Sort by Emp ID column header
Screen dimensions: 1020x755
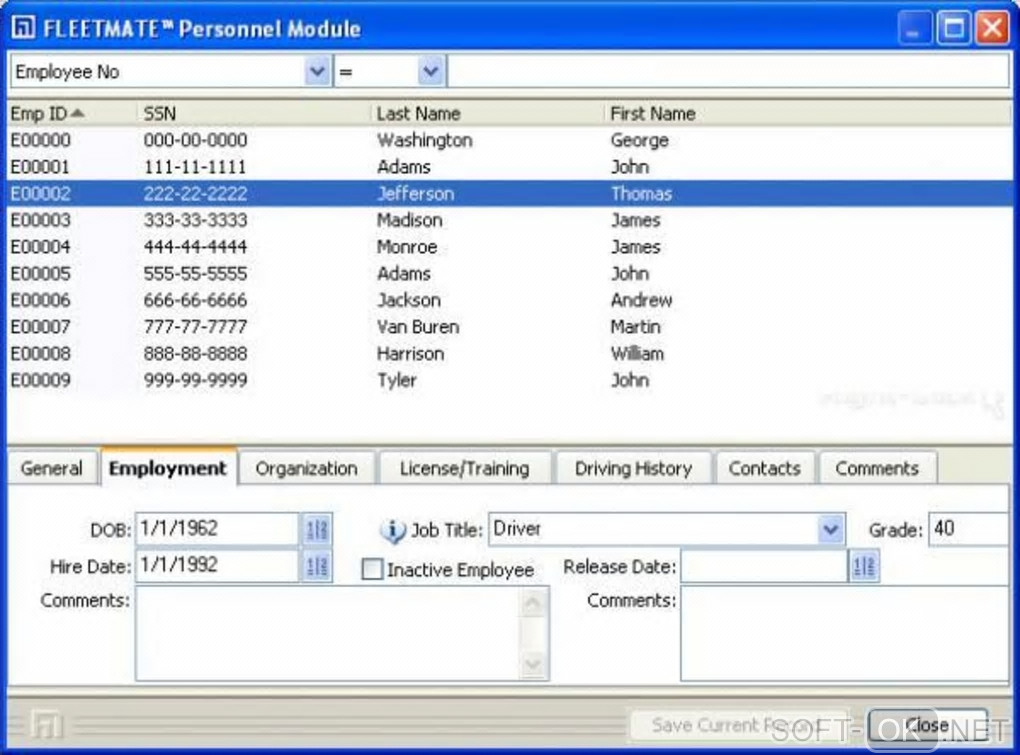click(72, 113)
